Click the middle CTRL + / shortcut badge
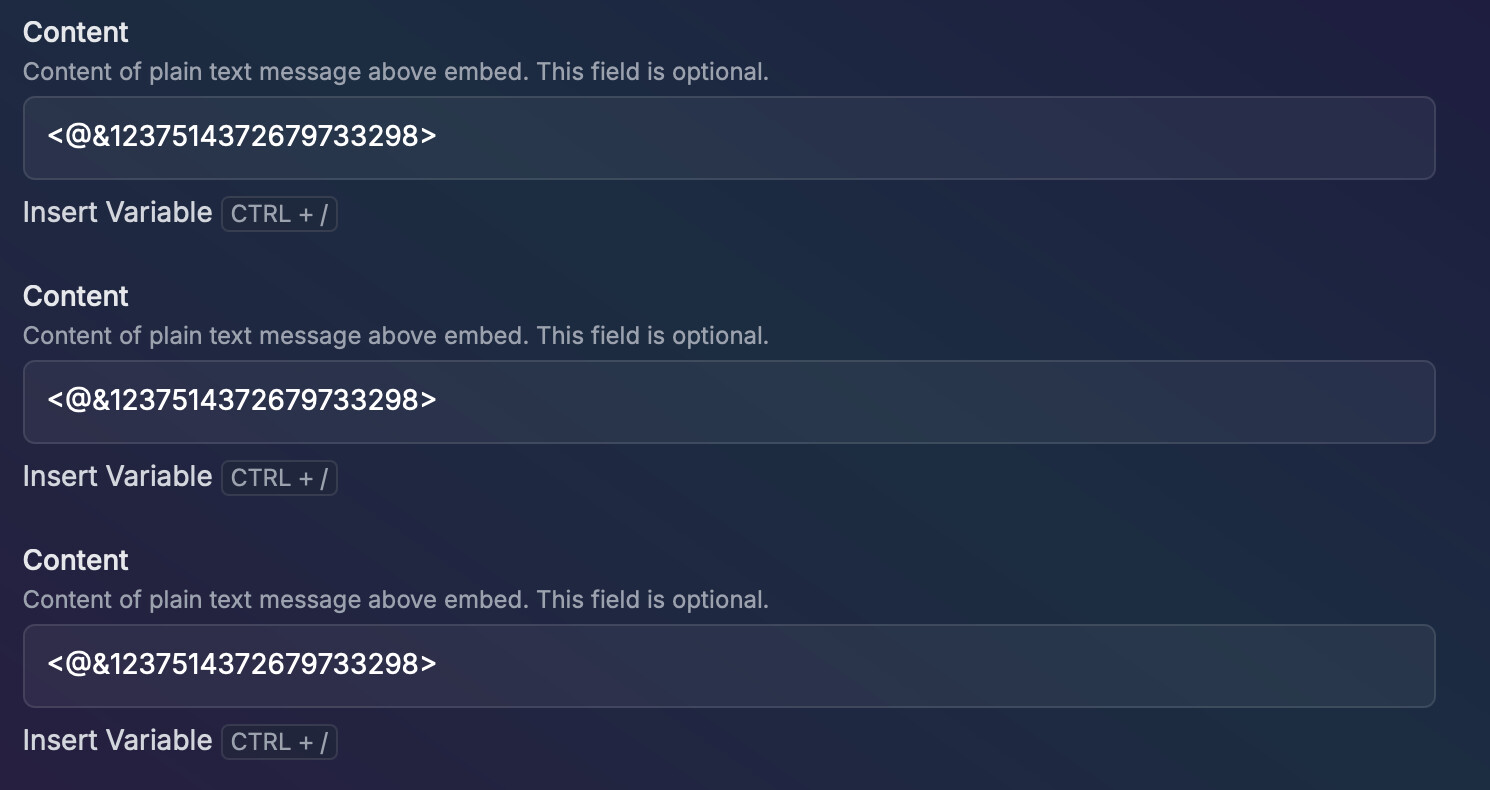 (279, 478)
